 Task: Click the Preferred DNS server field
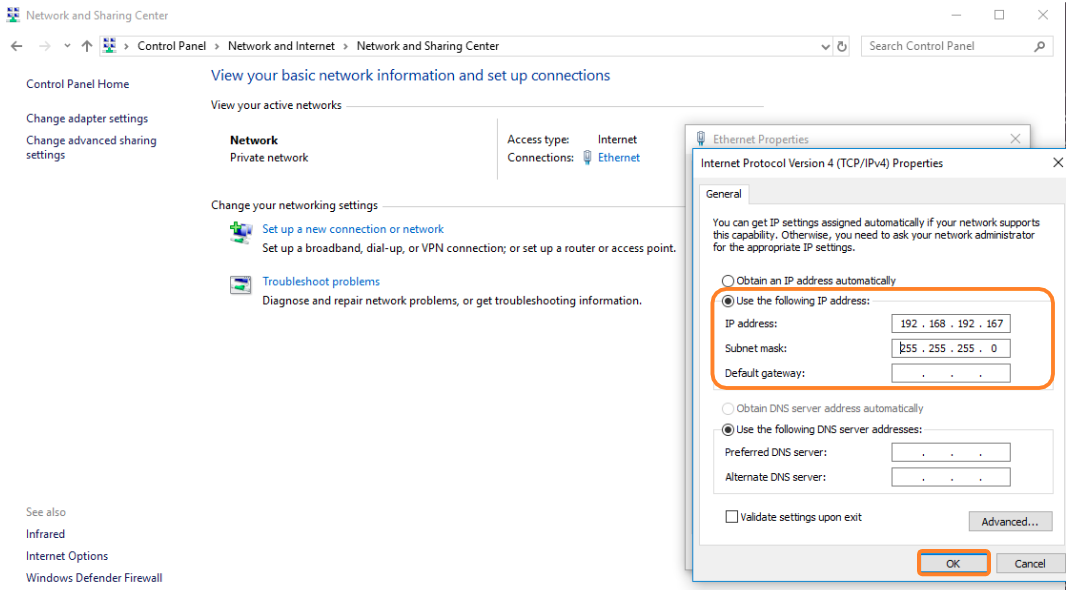pos(951,452)
